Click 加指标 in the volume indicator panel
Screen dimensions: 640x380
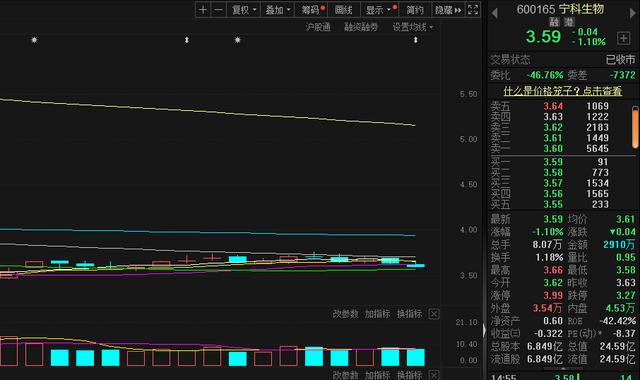(378, 314)
